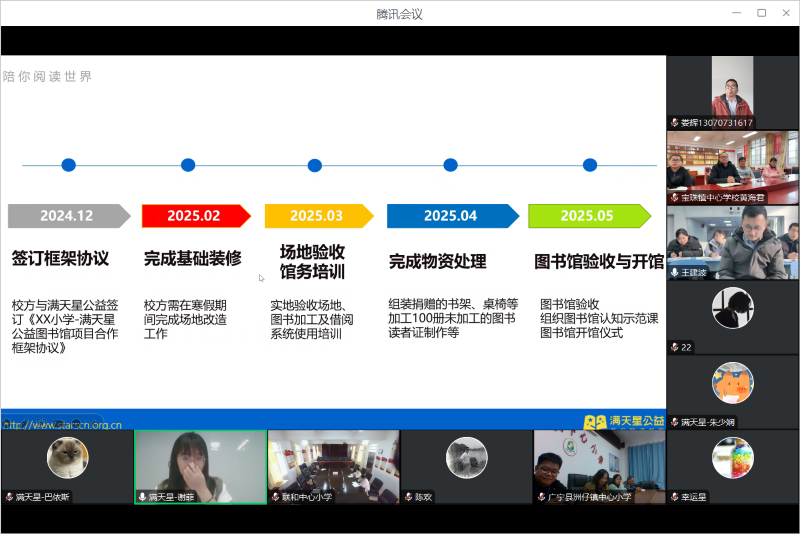Click the timeline dot above 2024.12
The height and width of the screenshot is (534, 800).
coord(68,165)
